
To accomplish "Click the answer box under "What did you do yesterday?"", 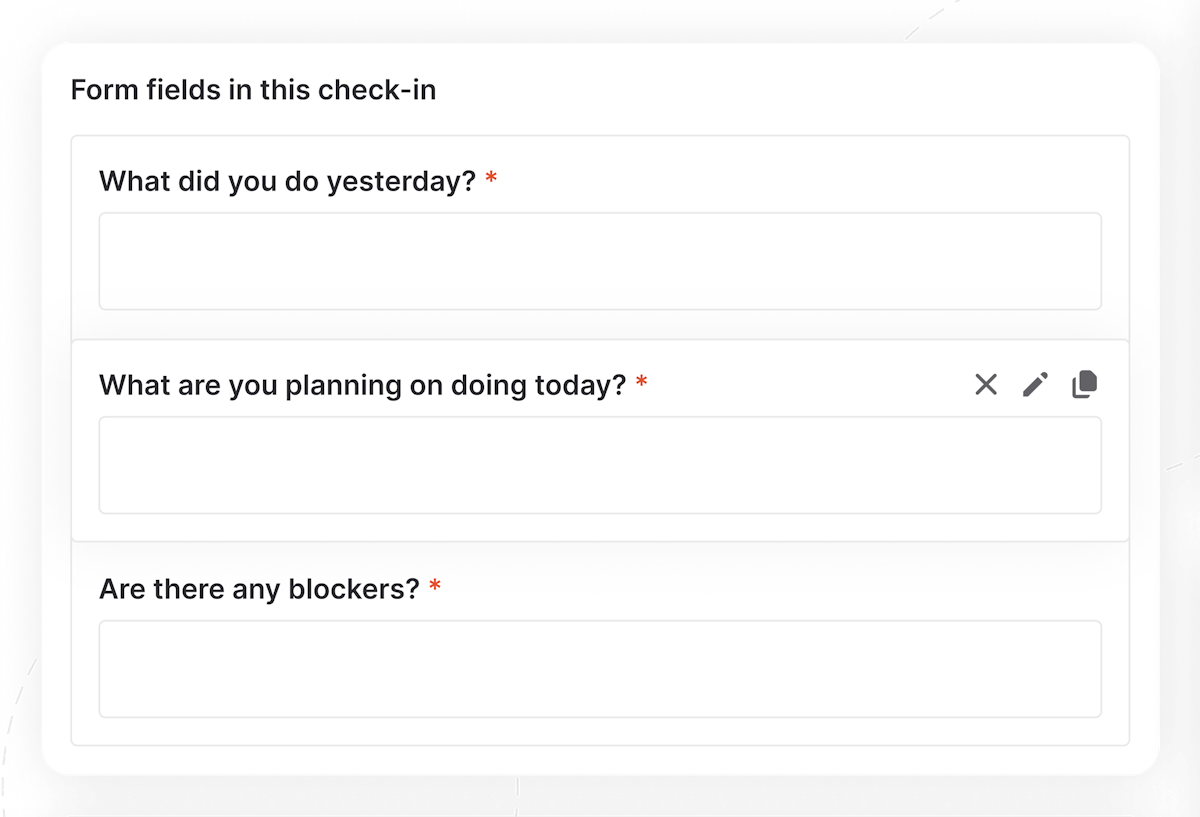I will click(600, 260).
